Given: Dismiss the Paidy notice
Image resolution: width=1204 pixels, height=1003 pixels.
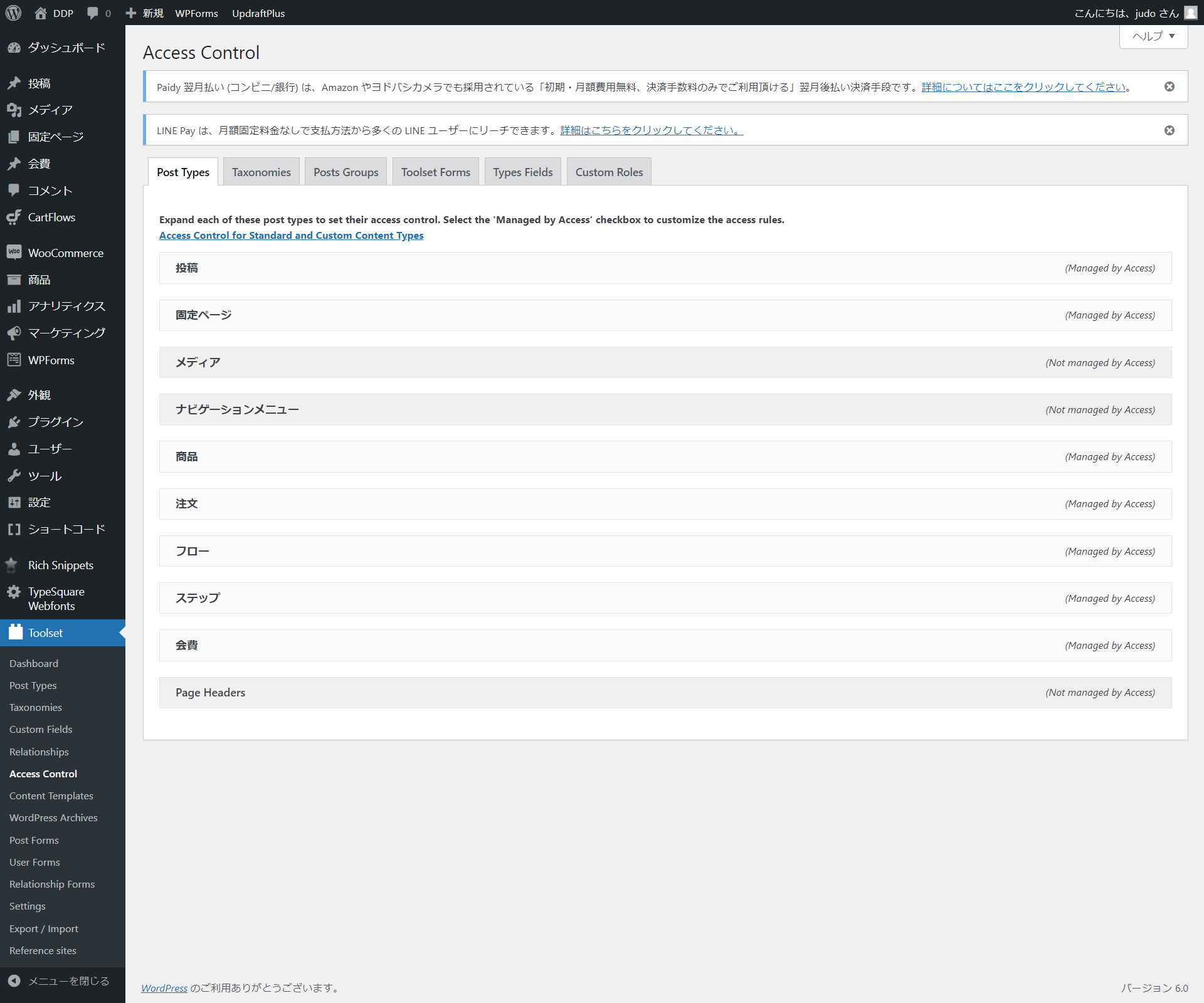Looking at the screenshot, I should tap(1170, 87).
